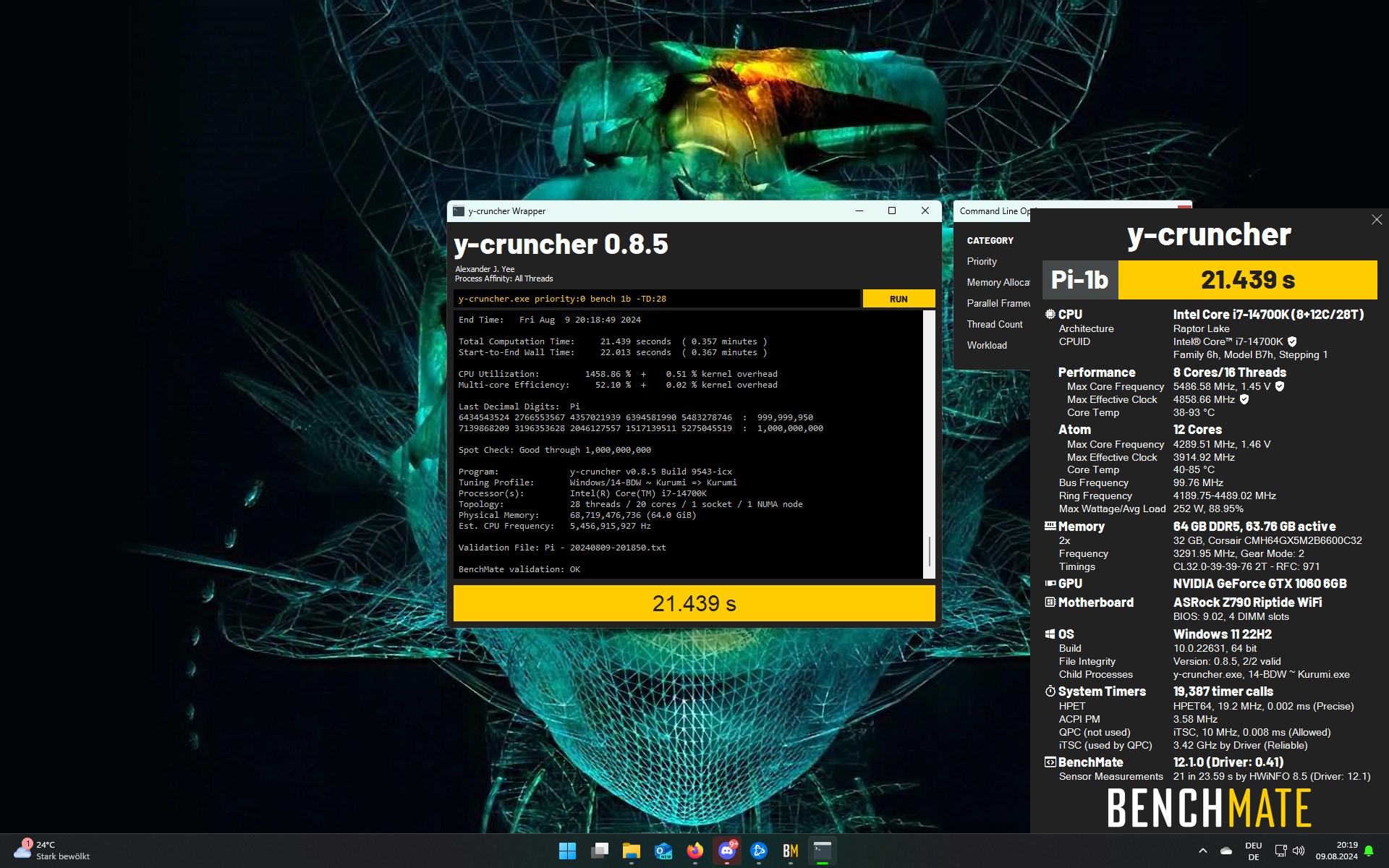Image resolution: width=1389 pixels, height=868 pixels.
Task: Click the Pi-1b benchmark label
Action: click(x=1079, y=279)
